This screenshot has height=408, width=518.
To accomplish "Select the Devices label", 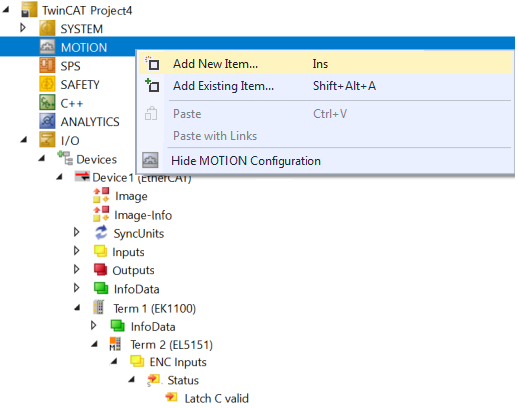I will click(x=97, y=159).
